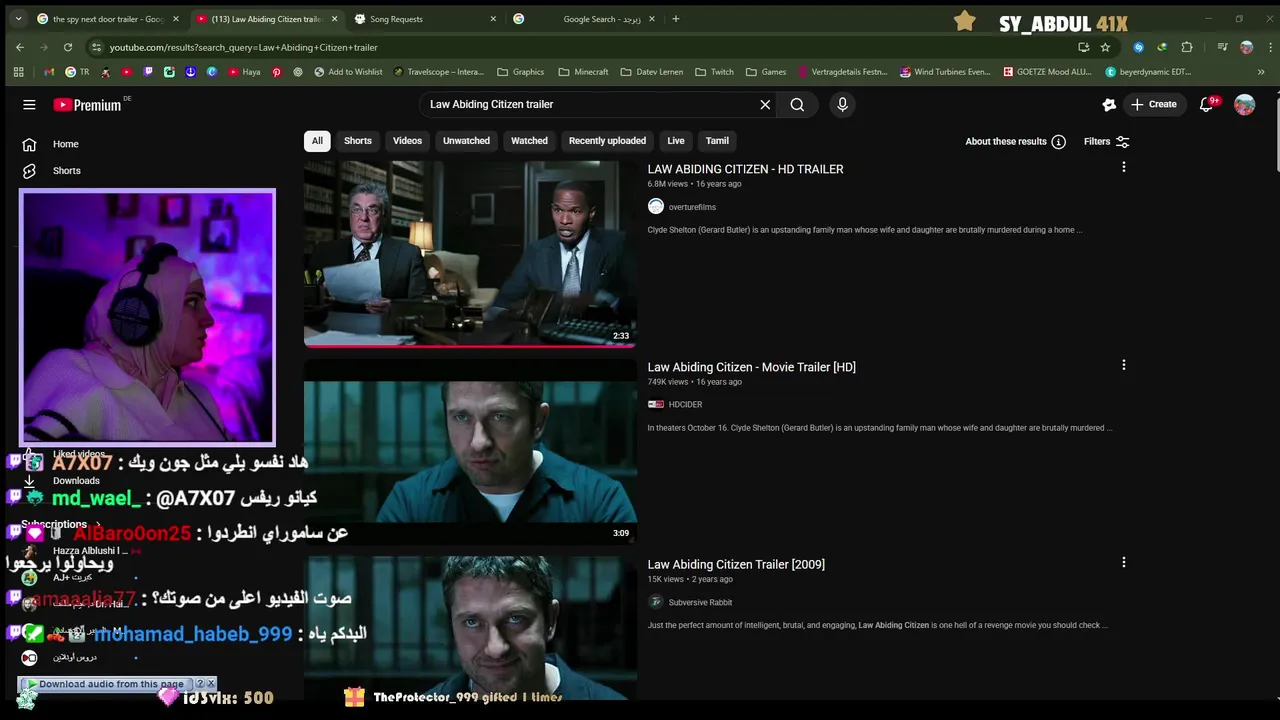This screenshot has width=1280, height=720.
Task: Open the Twitch bookmarks folder
Action: (715, 72)
